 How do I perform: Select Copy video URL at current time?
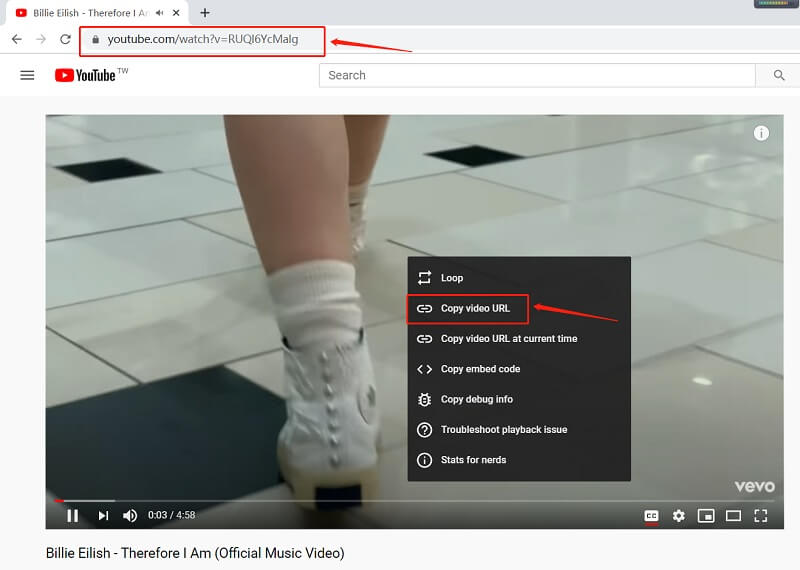point(519,338)
